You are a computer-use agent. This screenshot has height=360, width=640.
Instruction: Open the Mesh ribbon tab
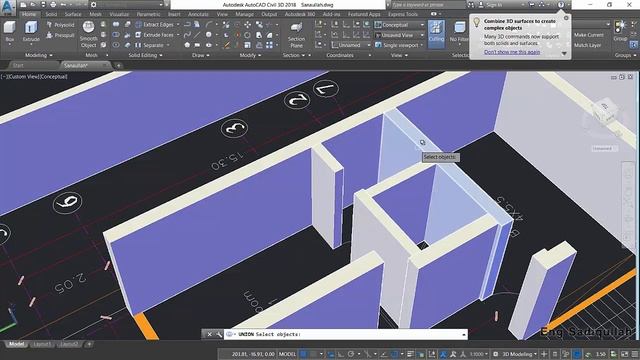point(96,14)
